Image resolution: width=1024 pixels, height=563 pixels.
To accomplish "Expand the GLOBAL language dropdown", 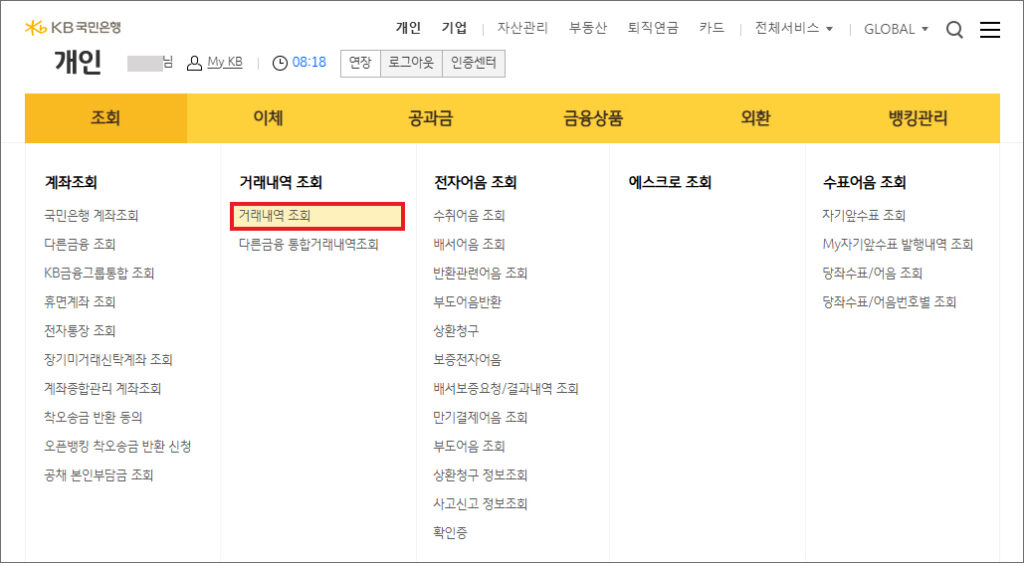I will [x=896, y=29].
